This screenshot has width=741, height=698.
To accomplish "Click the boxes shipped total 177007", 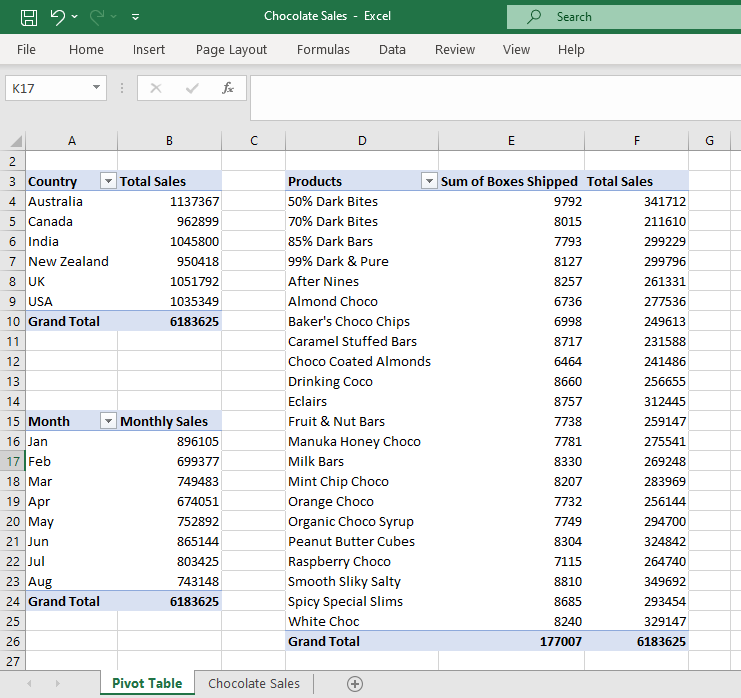I will (511, 641).
